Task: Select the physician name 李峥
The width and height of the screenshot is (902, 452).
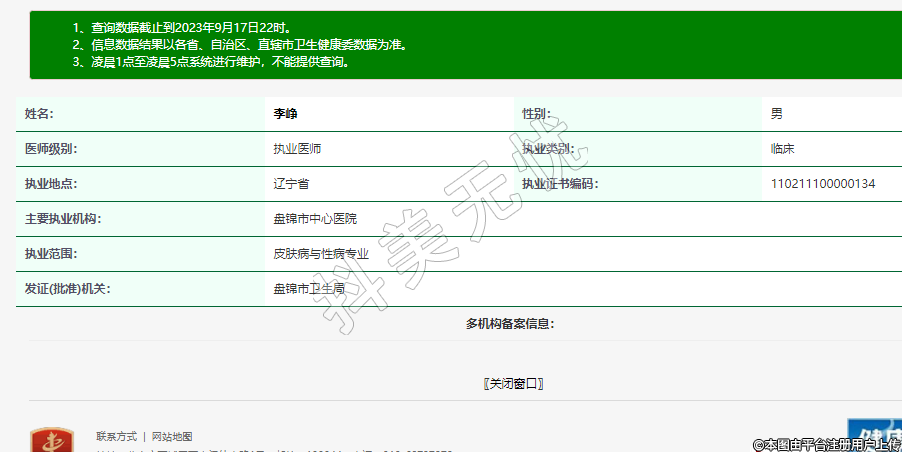Action: (286, 114)
